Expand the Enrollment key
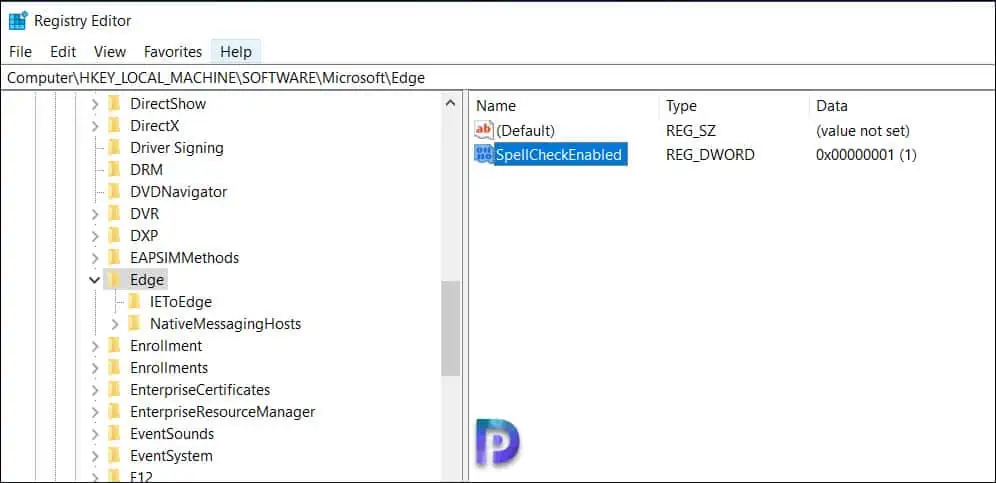This screenshot has height=483, width=996. (95, 346)
